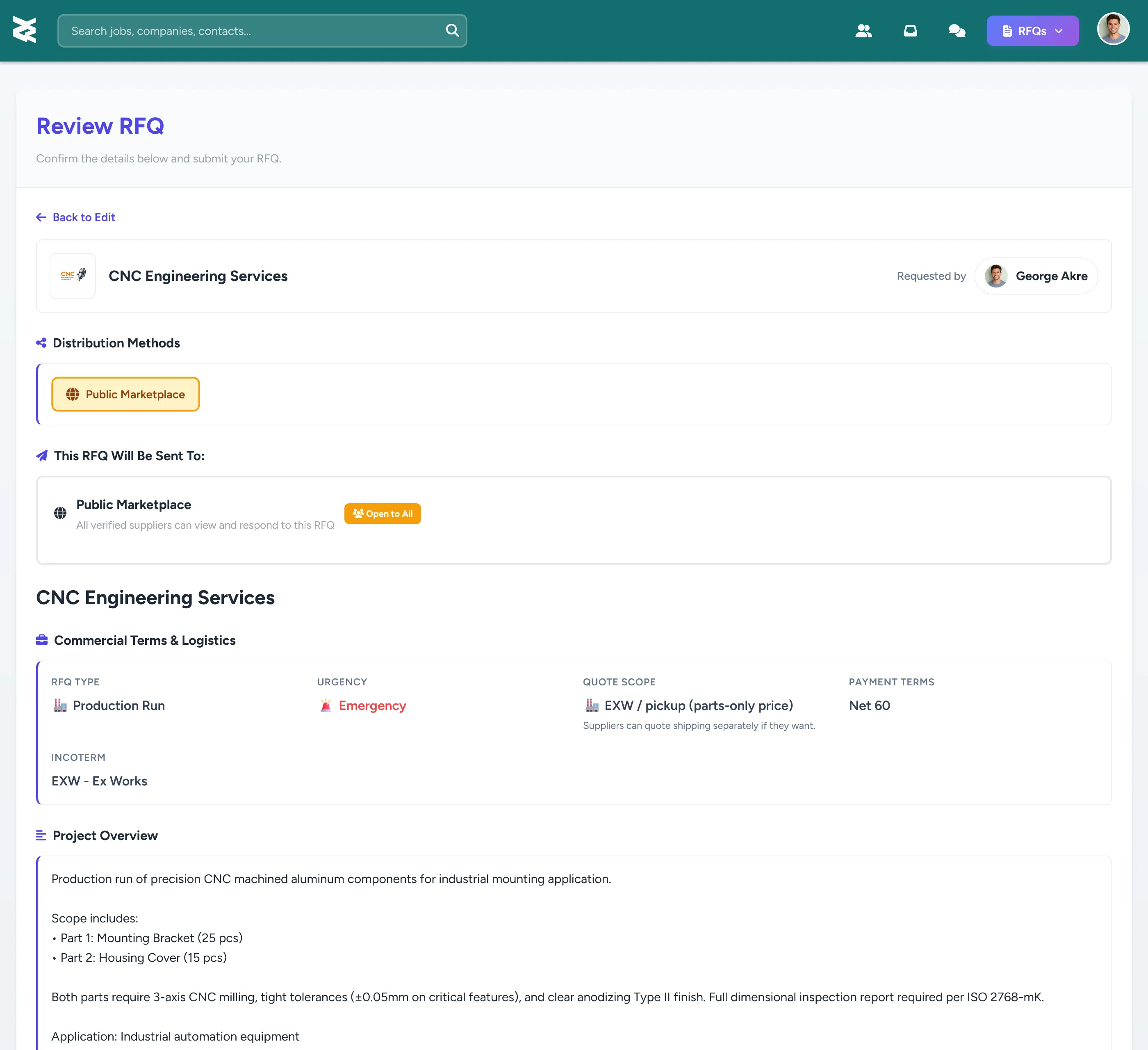The height and width of the screenshot is (1050, 1148).
Task: Click the paper plane icon near 'This RFQ Will Be Sent To'
Action: tap(41, 456)
